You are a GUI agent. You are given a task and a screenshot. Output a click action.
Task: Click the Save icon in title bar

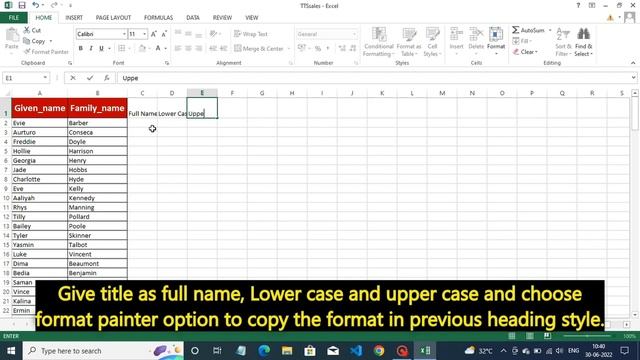(22, 5)
